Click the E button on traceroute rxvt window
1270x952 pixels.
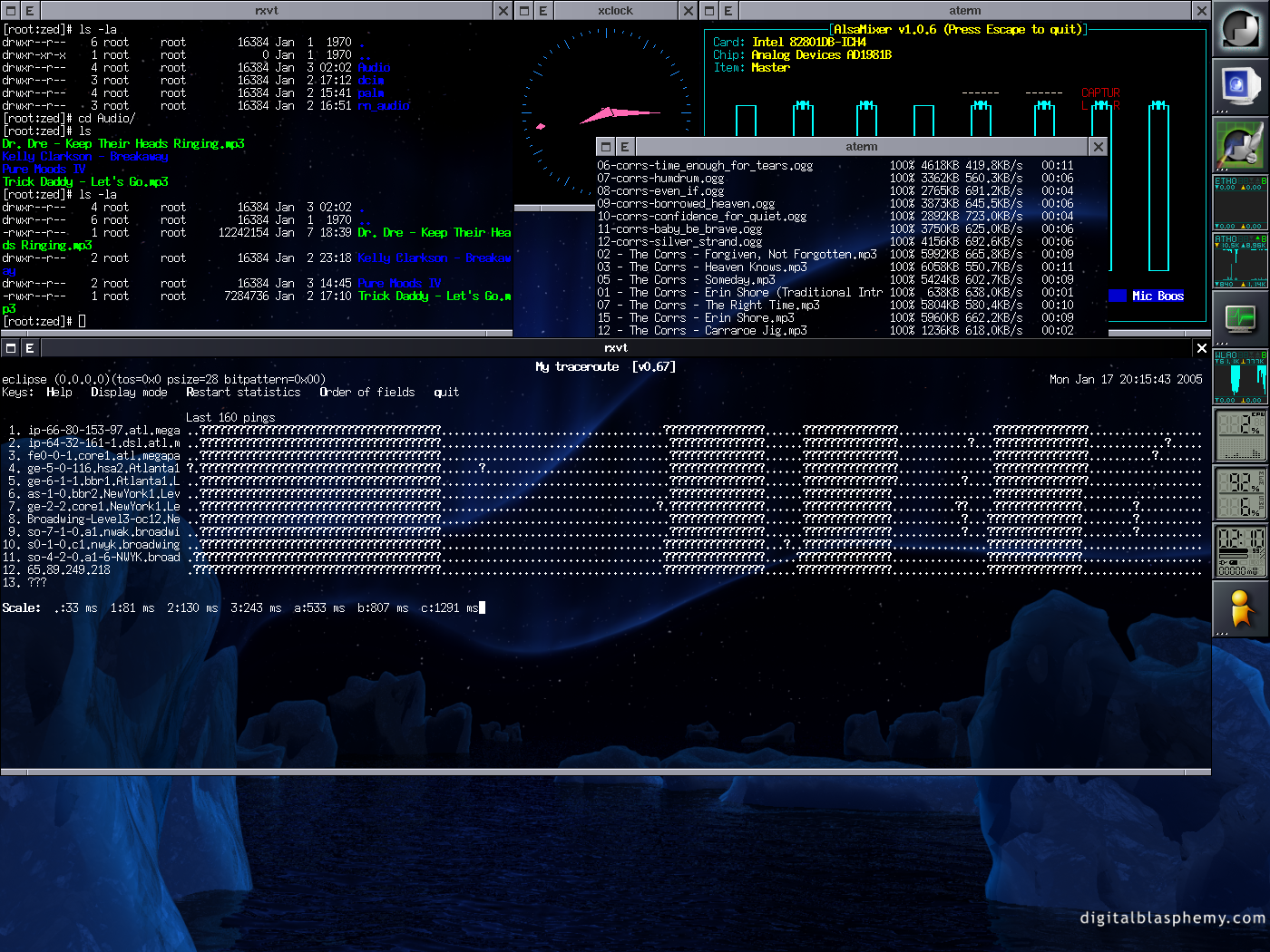pos(30,348)
